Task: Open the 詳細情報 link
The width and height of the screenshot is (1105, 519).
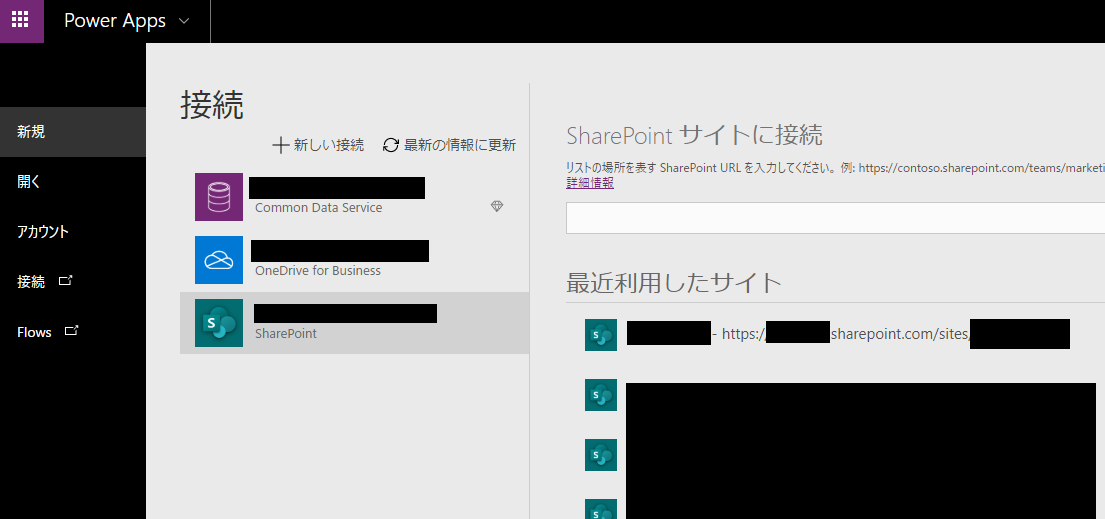Action: [x=590, y=183]
